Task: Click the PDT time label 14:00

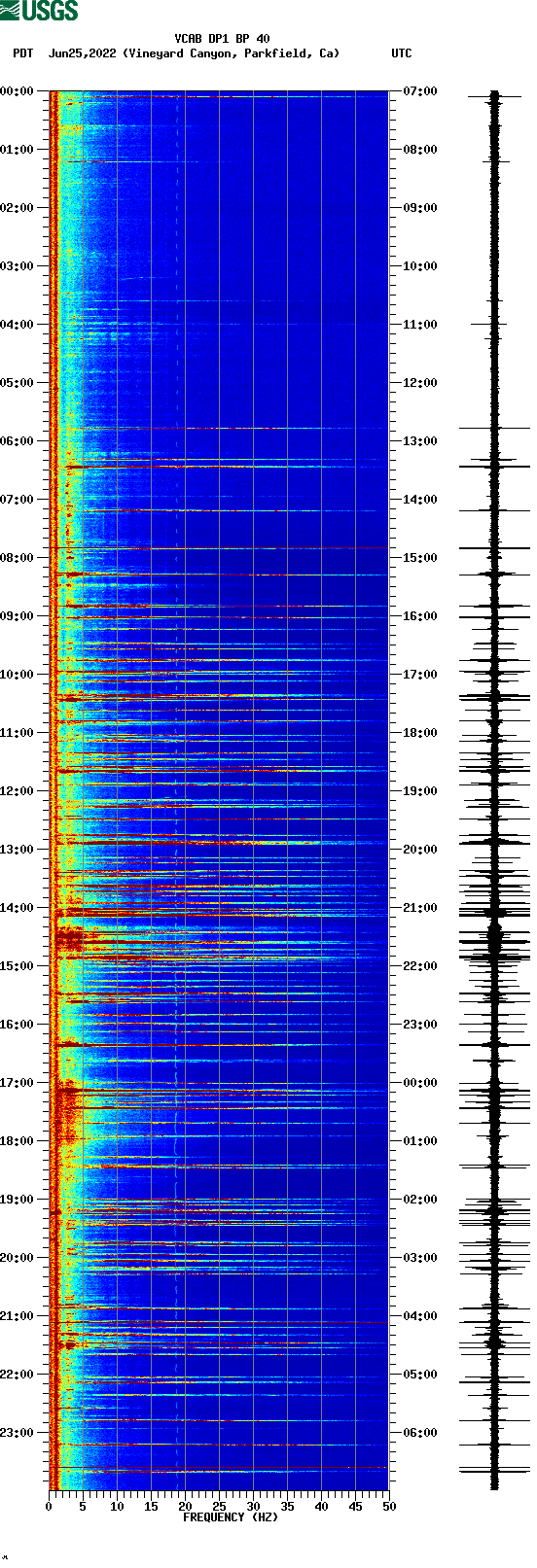Action: click(17, 908)
